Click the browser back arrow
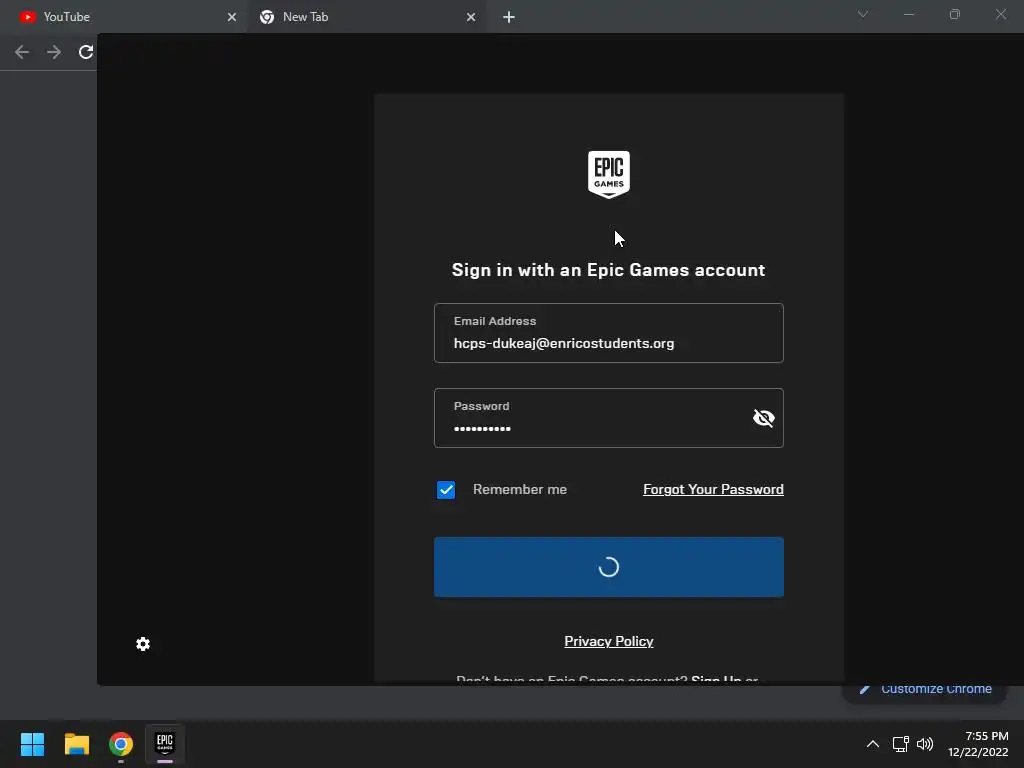The width and height of the screenshot is (1024, 768). tap(22, 52)
